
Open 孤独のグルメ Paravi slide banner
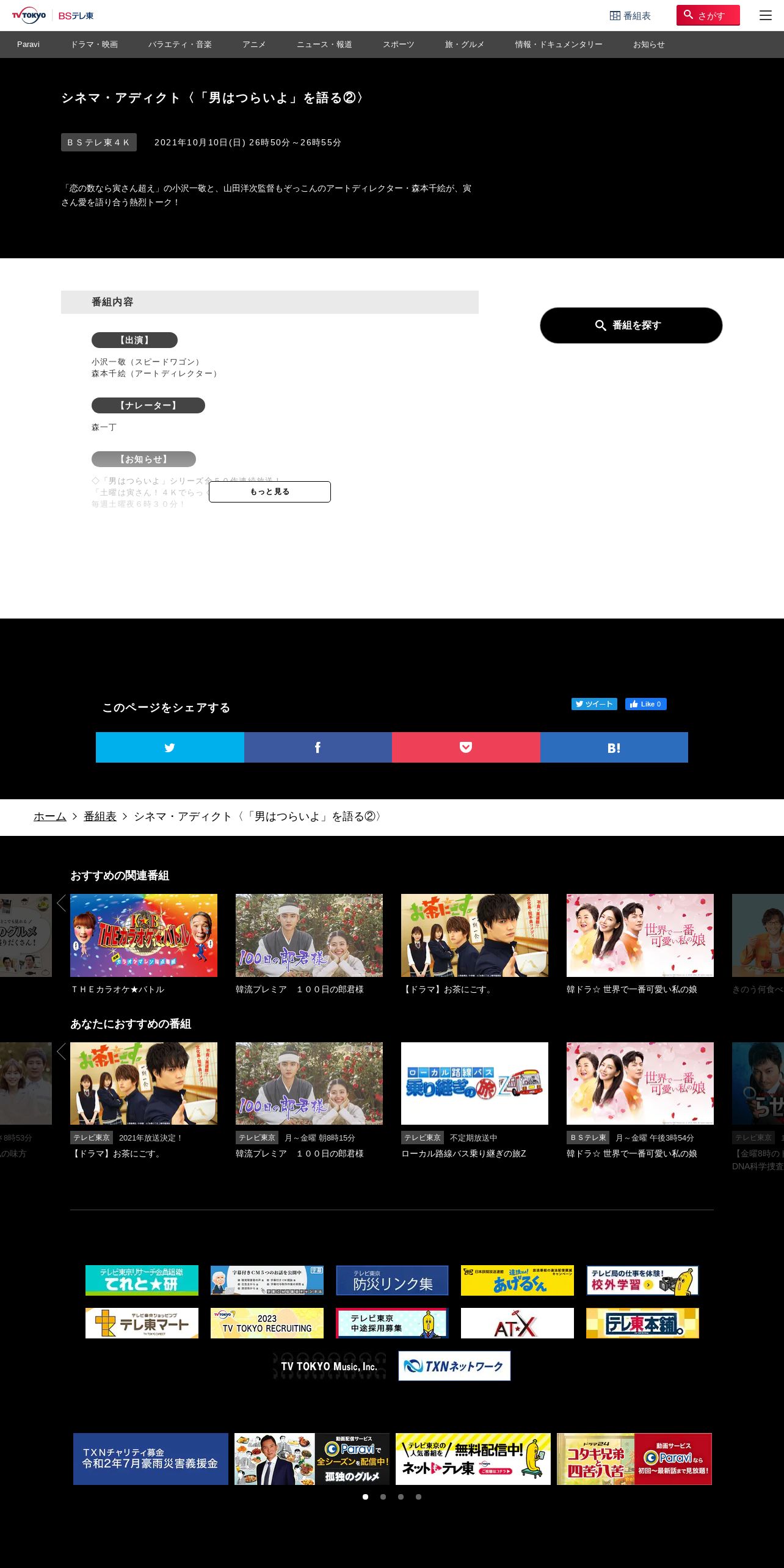(312, 1459)
